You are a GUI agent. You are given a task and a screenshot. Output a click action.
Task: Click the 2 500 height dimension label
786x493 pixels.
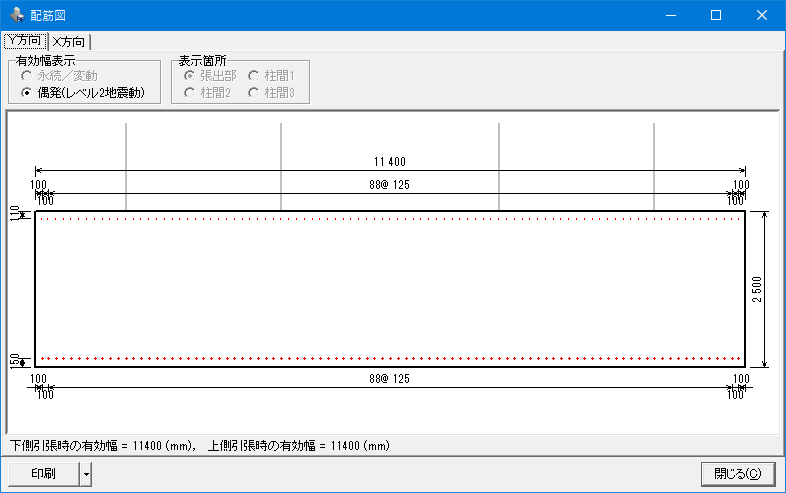coord(756,289)
